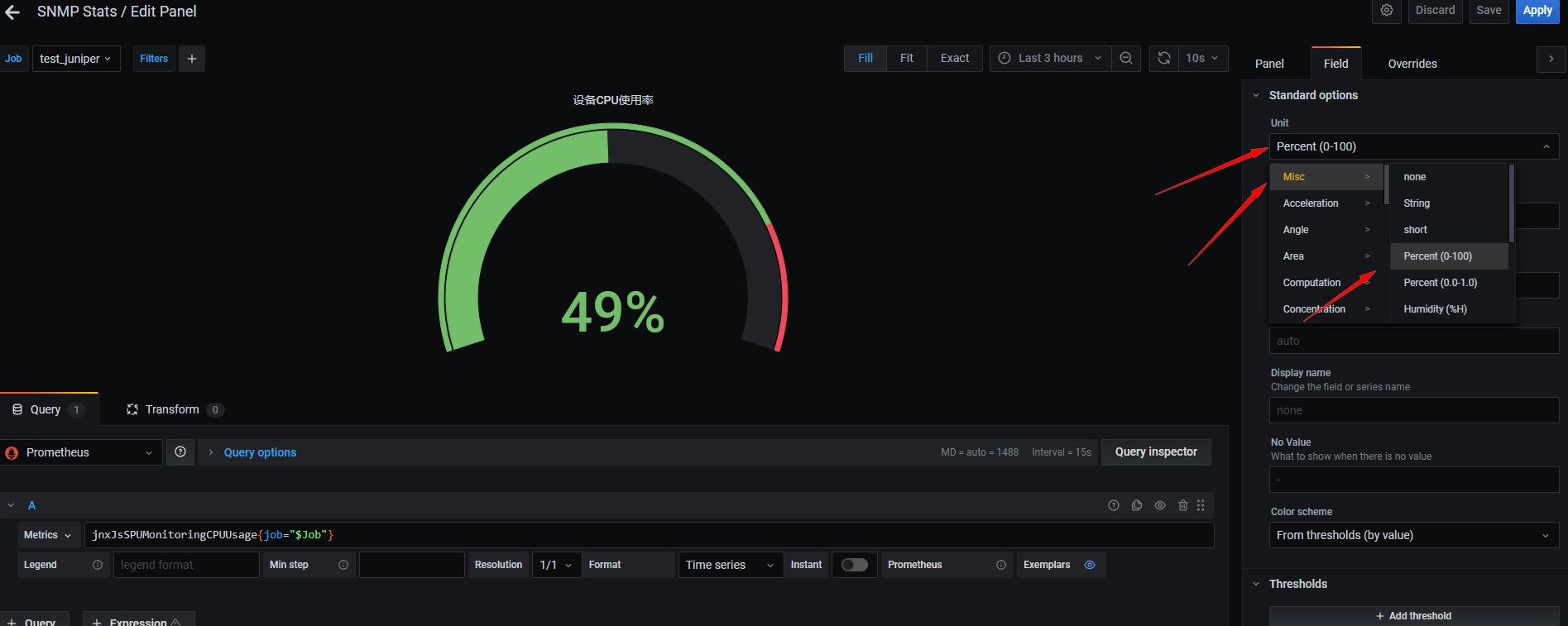Toggle Exemplars eye icon
This screenshot has height=626, width=1568.
[1090, 565]
